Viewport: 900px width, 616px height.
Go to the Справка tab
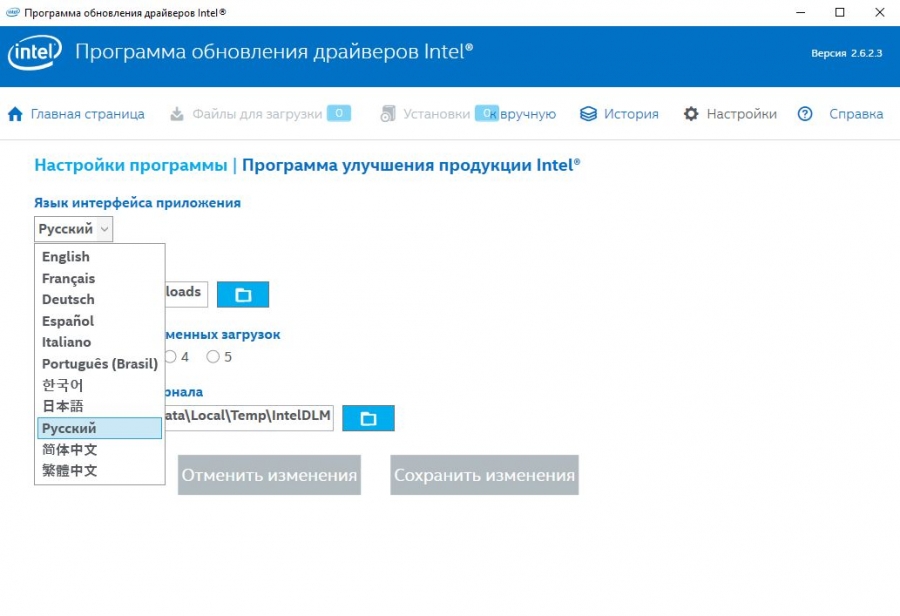coord(855,114)
